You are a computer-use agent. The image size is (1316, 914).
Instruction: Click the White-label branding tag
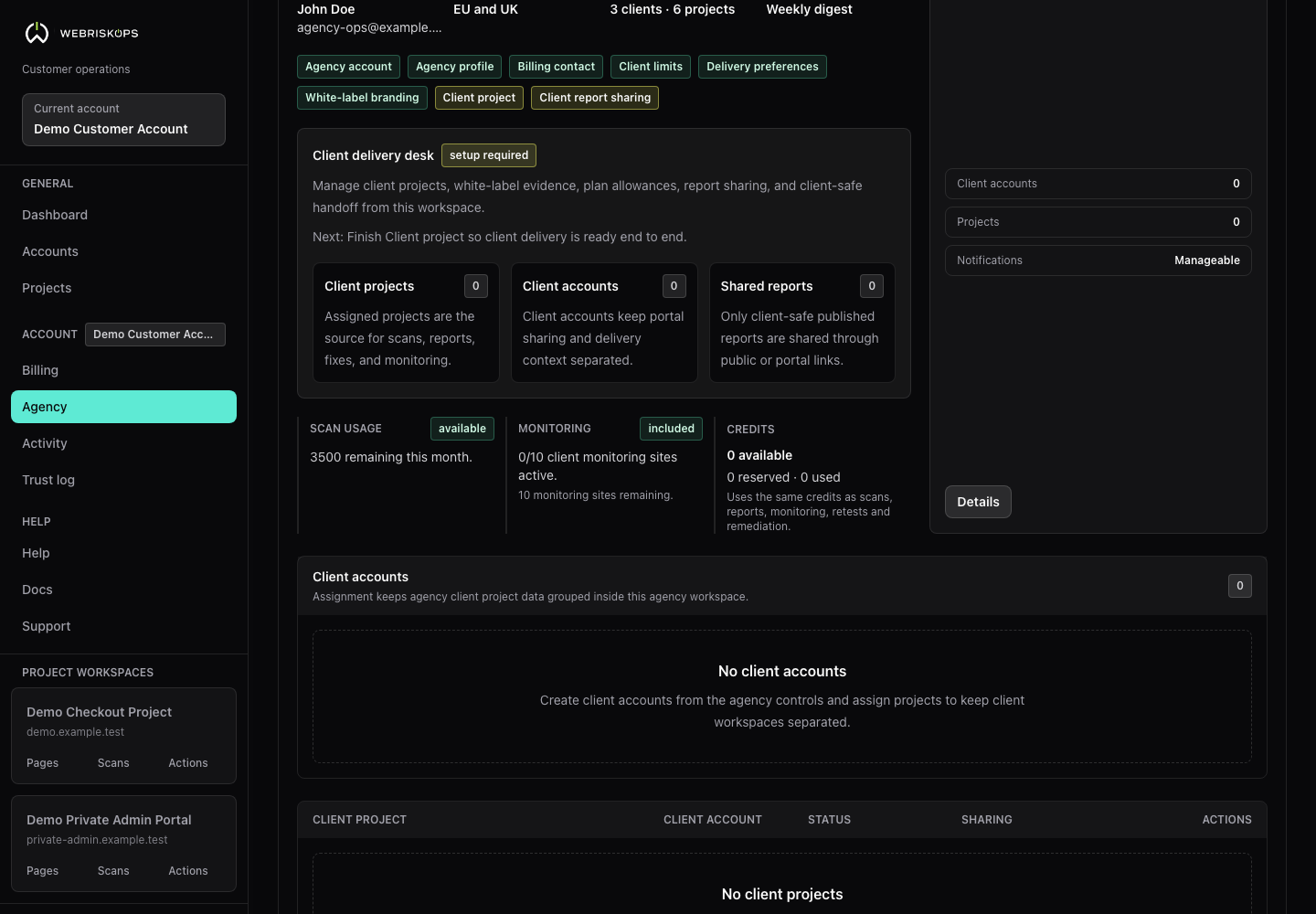click(362, 98)
